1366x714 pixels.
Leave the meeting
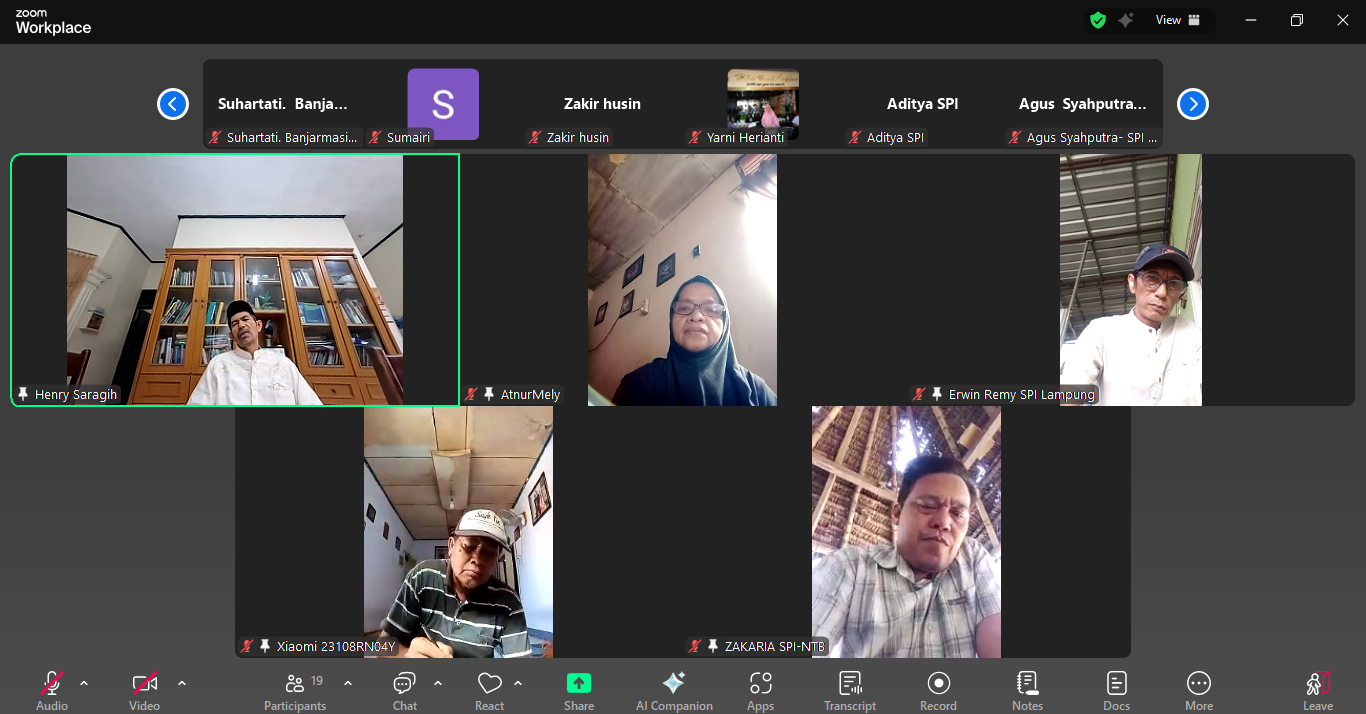(1317, 690)
